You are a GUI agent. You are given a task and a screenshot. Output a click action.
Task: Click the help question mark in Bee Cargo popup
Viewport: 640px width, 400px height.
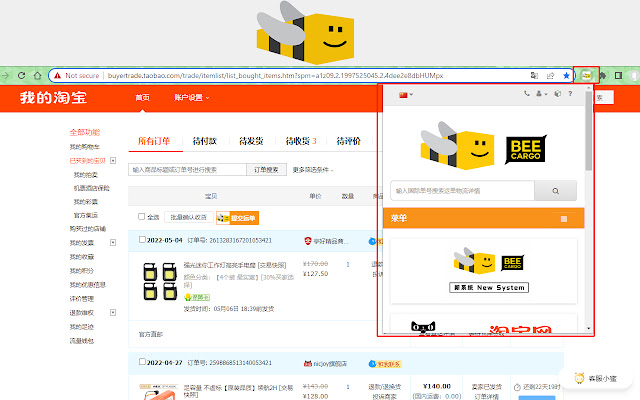click(570, 94)
